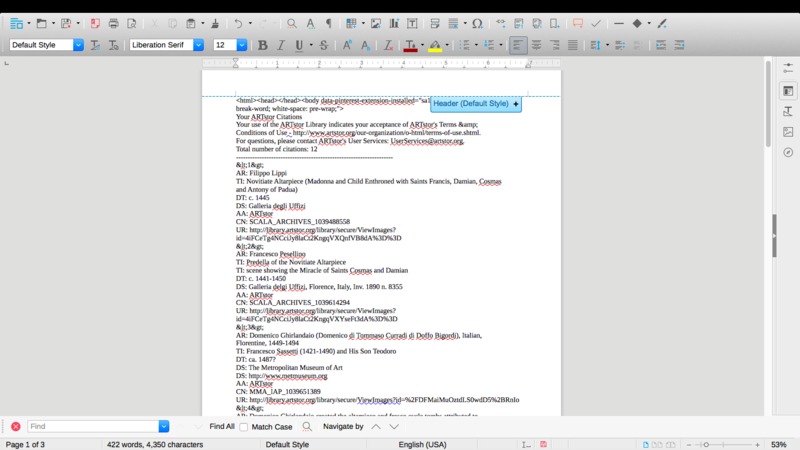Toggle Strikethrough formatting
This screenshot has height=450, width=800.
pyautogui.click(x=323, y=45)
